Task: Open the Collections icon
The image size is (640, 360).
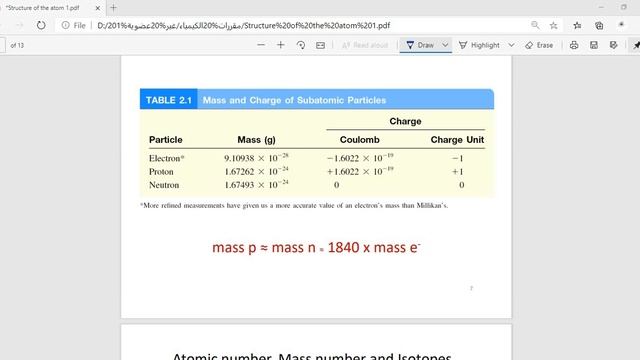Action: [x=599, y=25]
